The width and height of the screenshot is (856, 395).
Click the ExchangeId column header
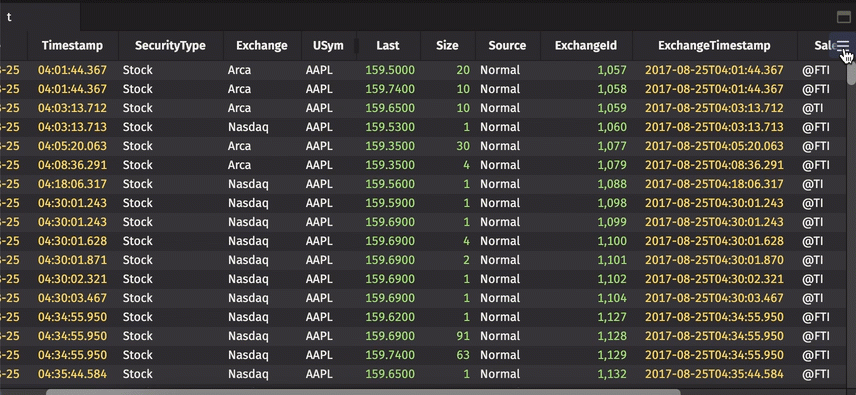click(x=586, y=46)
